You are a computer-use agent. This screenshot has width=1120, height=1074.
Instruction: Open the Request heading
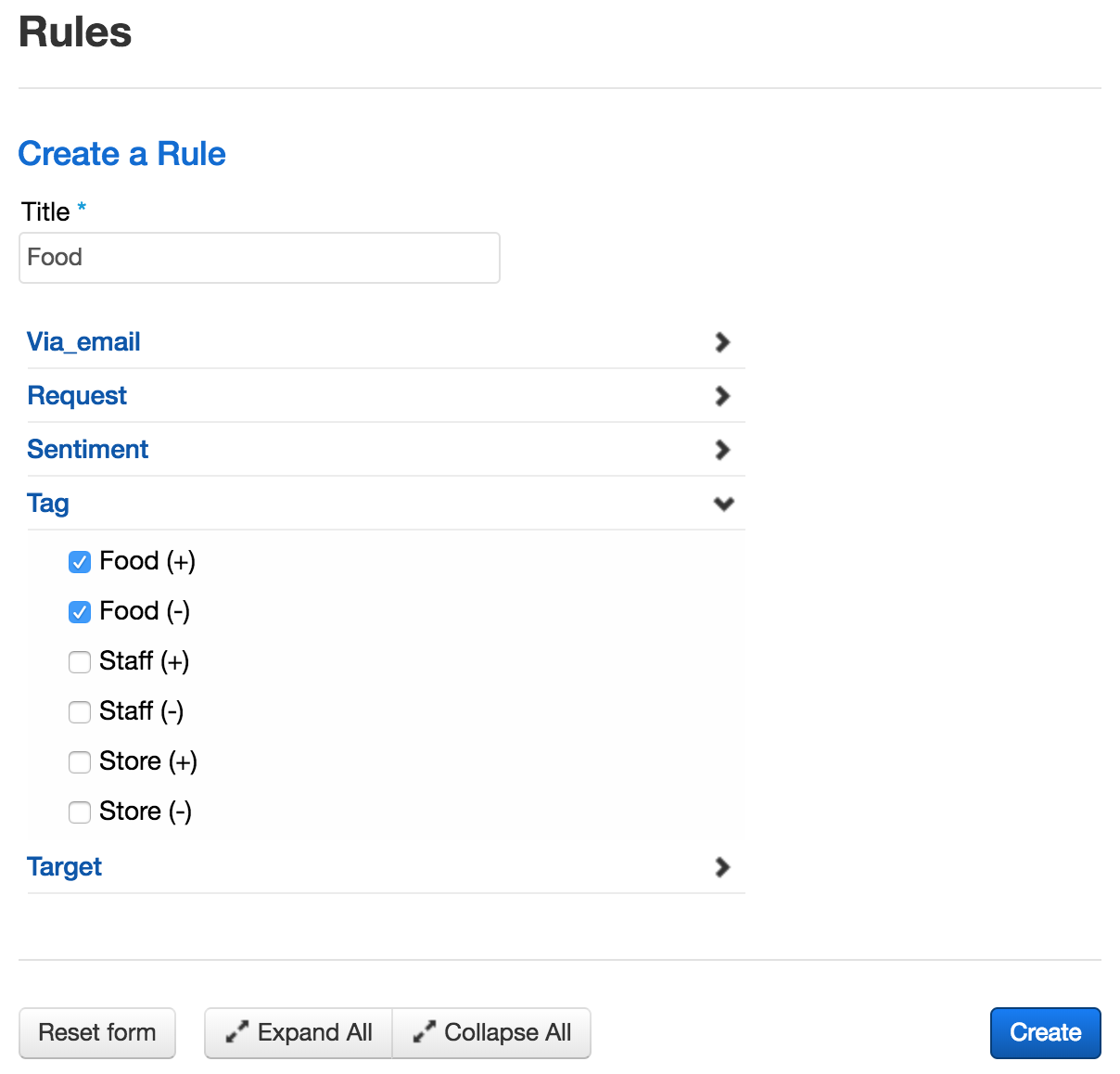(77, 396)
